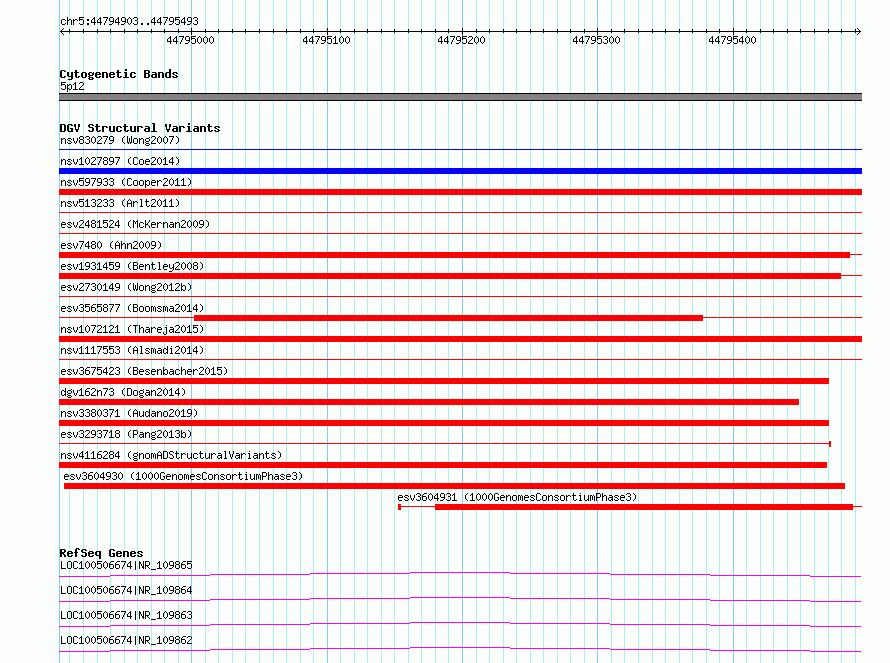Select variant nsv1072121 (Thareja2015) label
The image size is (890, 663).
[x=132, y=329]
